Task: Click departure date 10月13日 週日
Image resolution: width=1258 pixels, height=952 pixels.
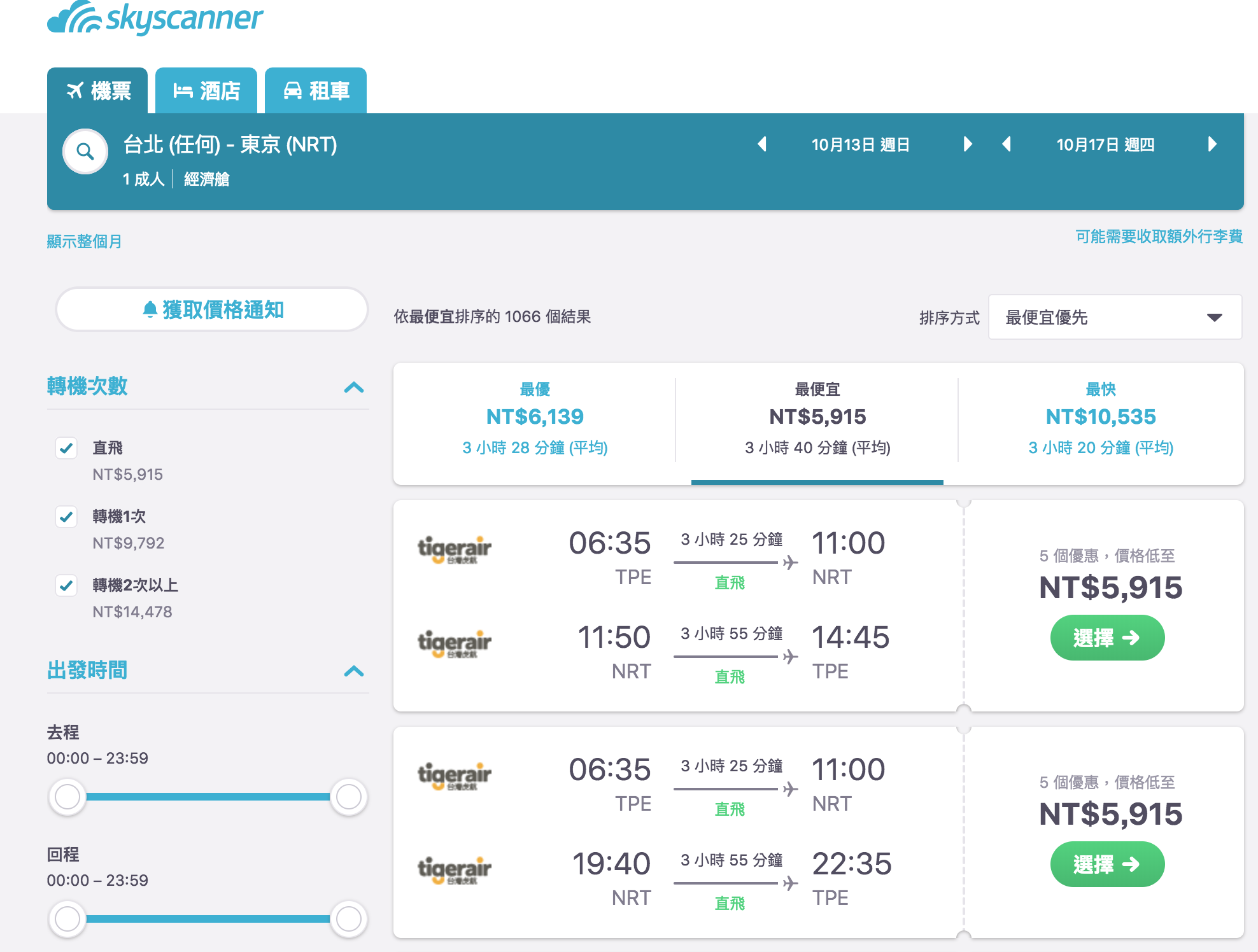Action: (861, 145)
